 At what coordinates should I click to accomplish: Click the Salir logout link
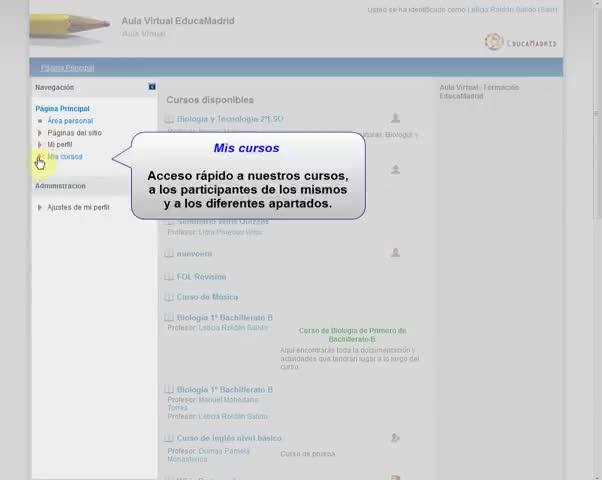point(548,10)
